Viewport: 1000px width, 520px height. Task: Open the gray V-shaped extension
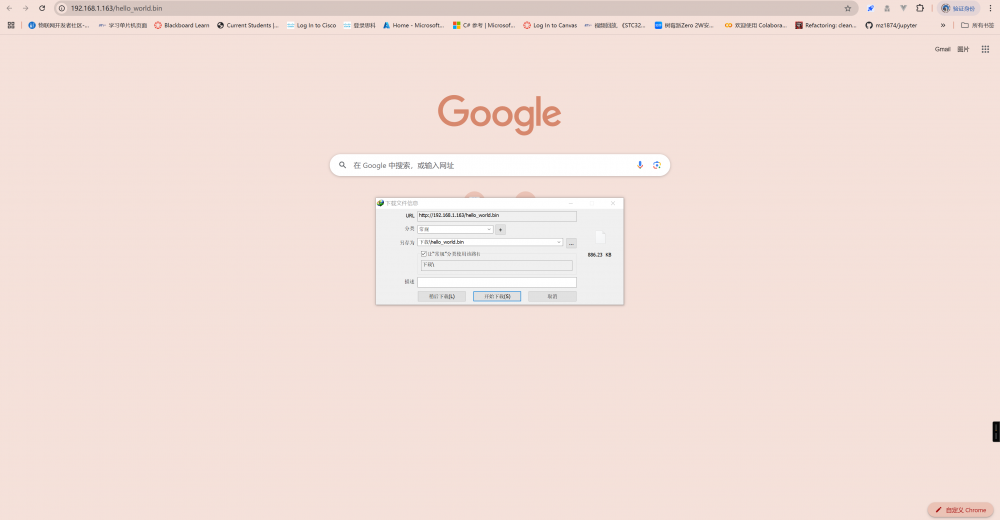903,8
